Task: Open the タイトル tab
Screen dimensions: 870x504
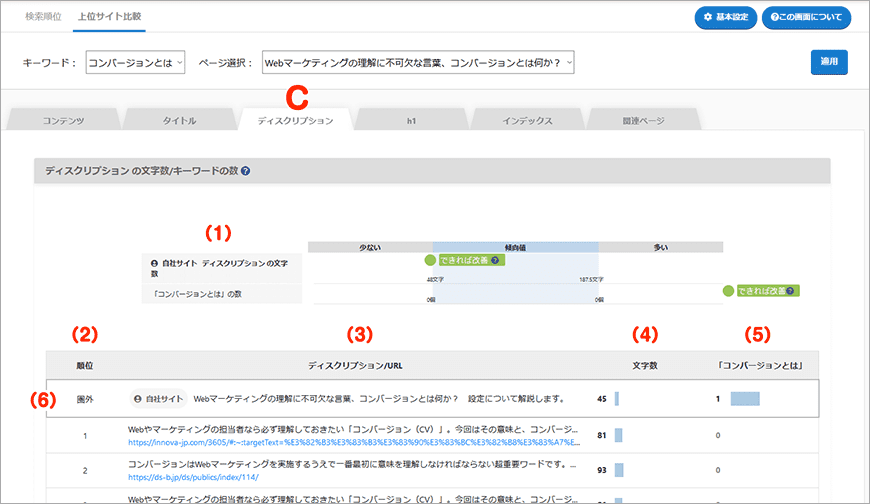Action: point(179,120)
